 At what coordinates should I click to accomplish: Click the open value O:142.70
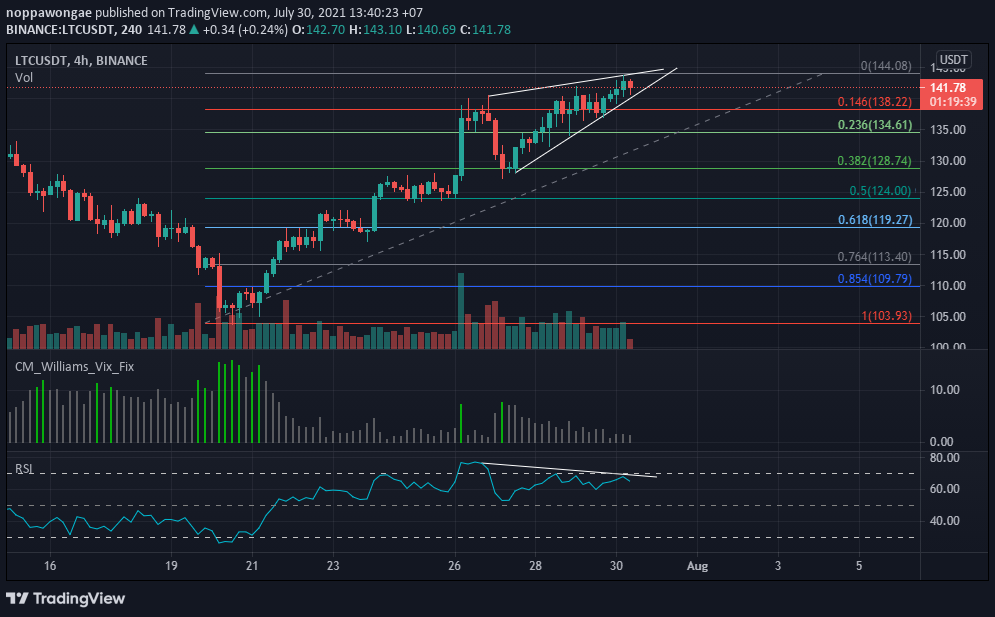[x=319, y=30]
